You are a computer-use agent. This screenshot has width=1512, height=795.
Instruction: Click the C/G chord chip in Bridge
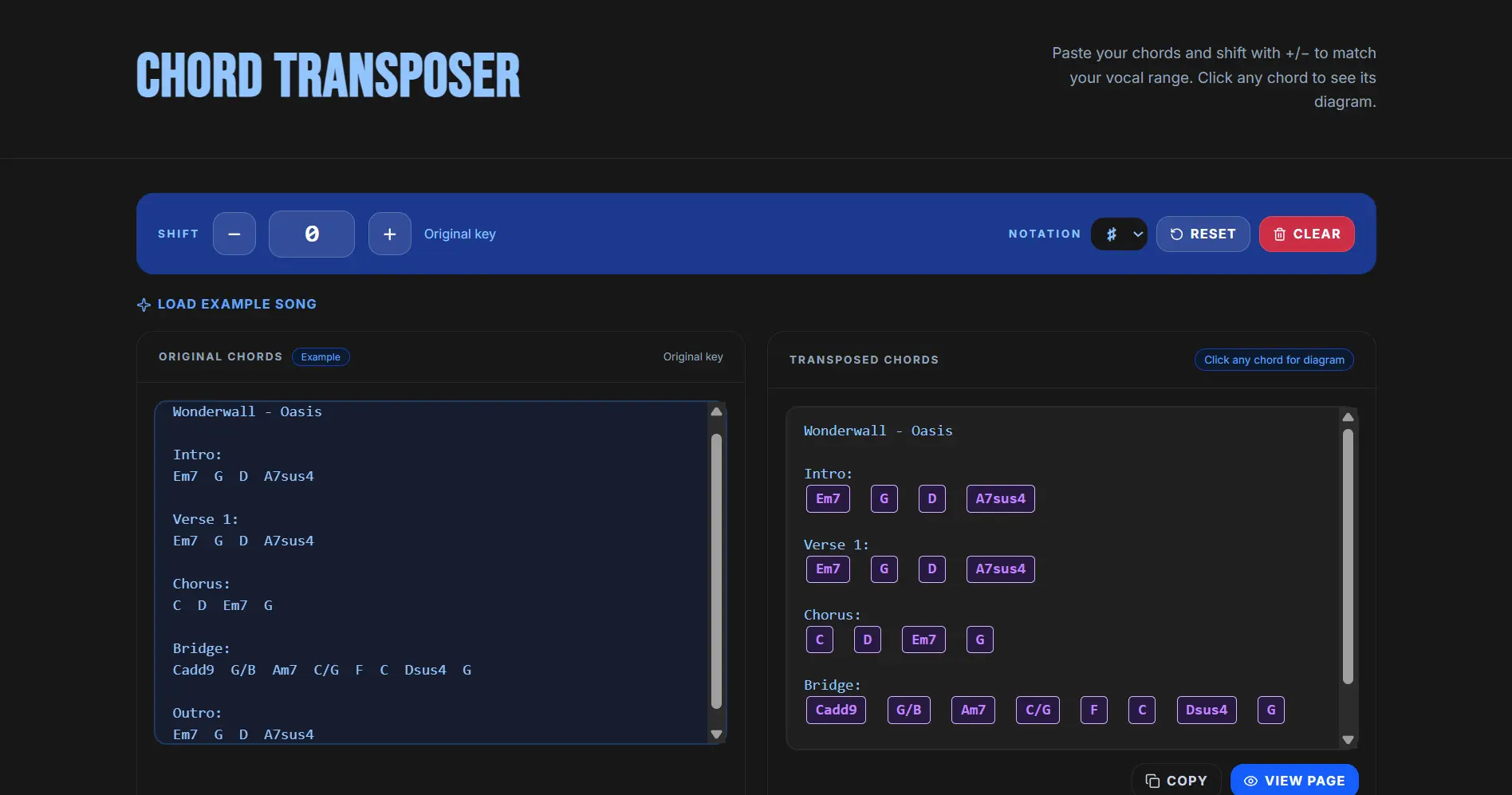(1038, 710)
